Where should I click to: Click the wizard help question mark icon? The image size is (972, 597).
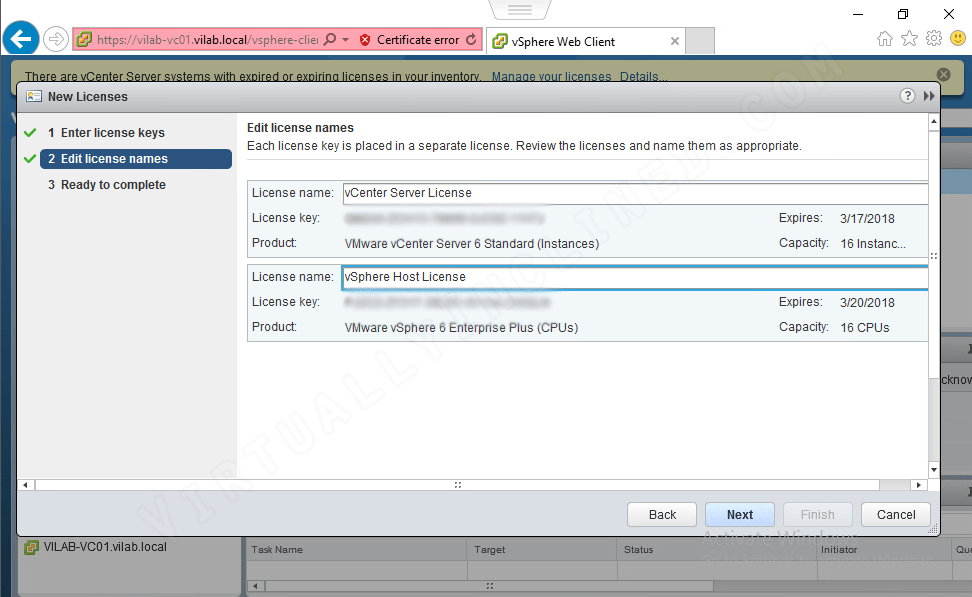(x=907, y=96)
